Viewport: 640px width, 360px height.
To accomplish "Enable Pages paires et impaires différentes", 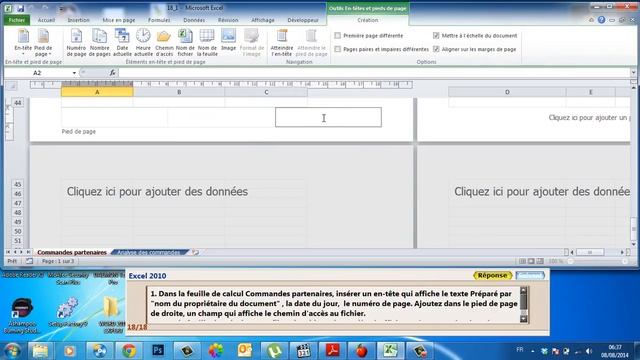I will [x=338, y=49].
